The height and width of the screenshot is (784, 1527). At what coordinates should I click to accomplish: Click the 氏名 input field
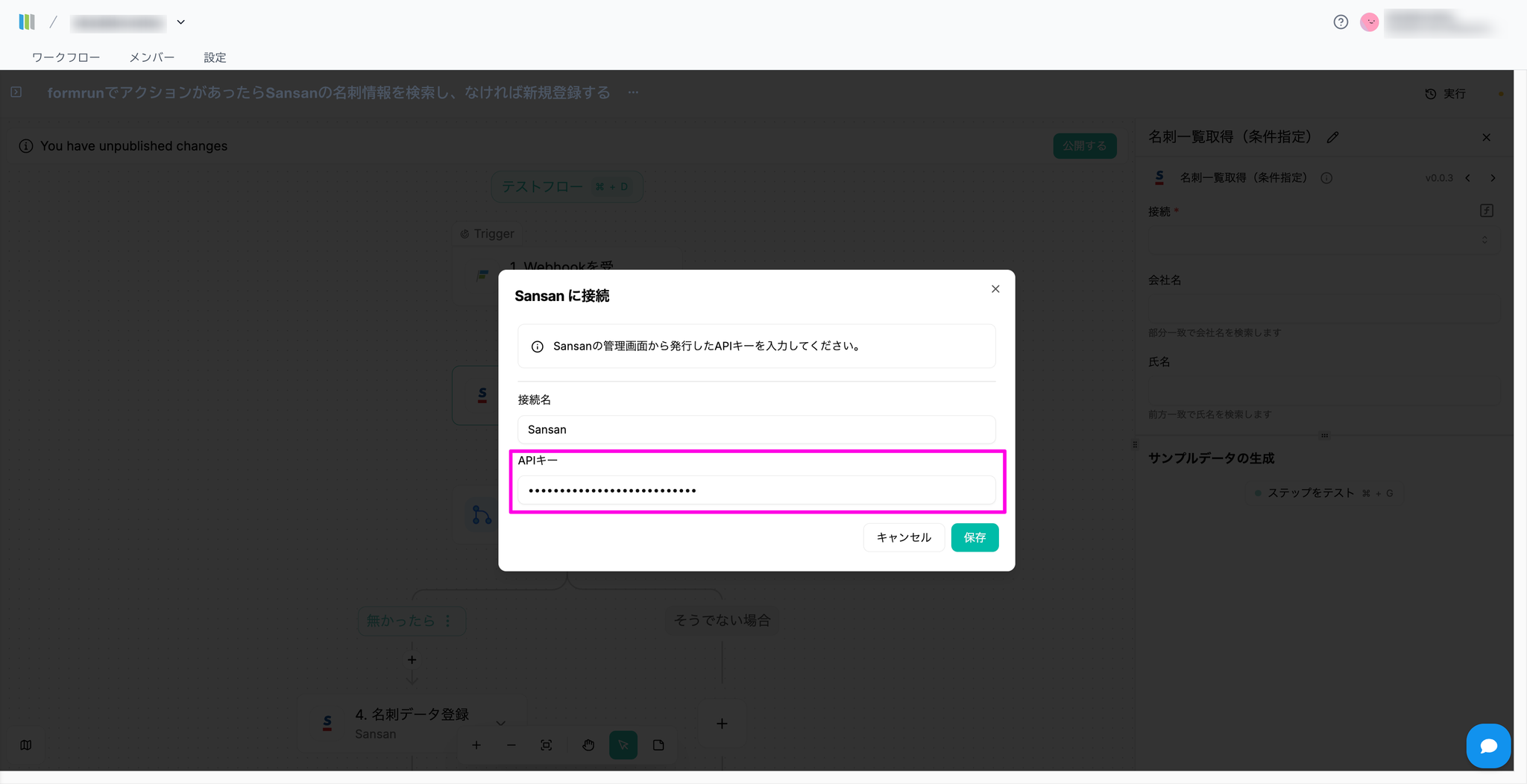[1323, 391]
